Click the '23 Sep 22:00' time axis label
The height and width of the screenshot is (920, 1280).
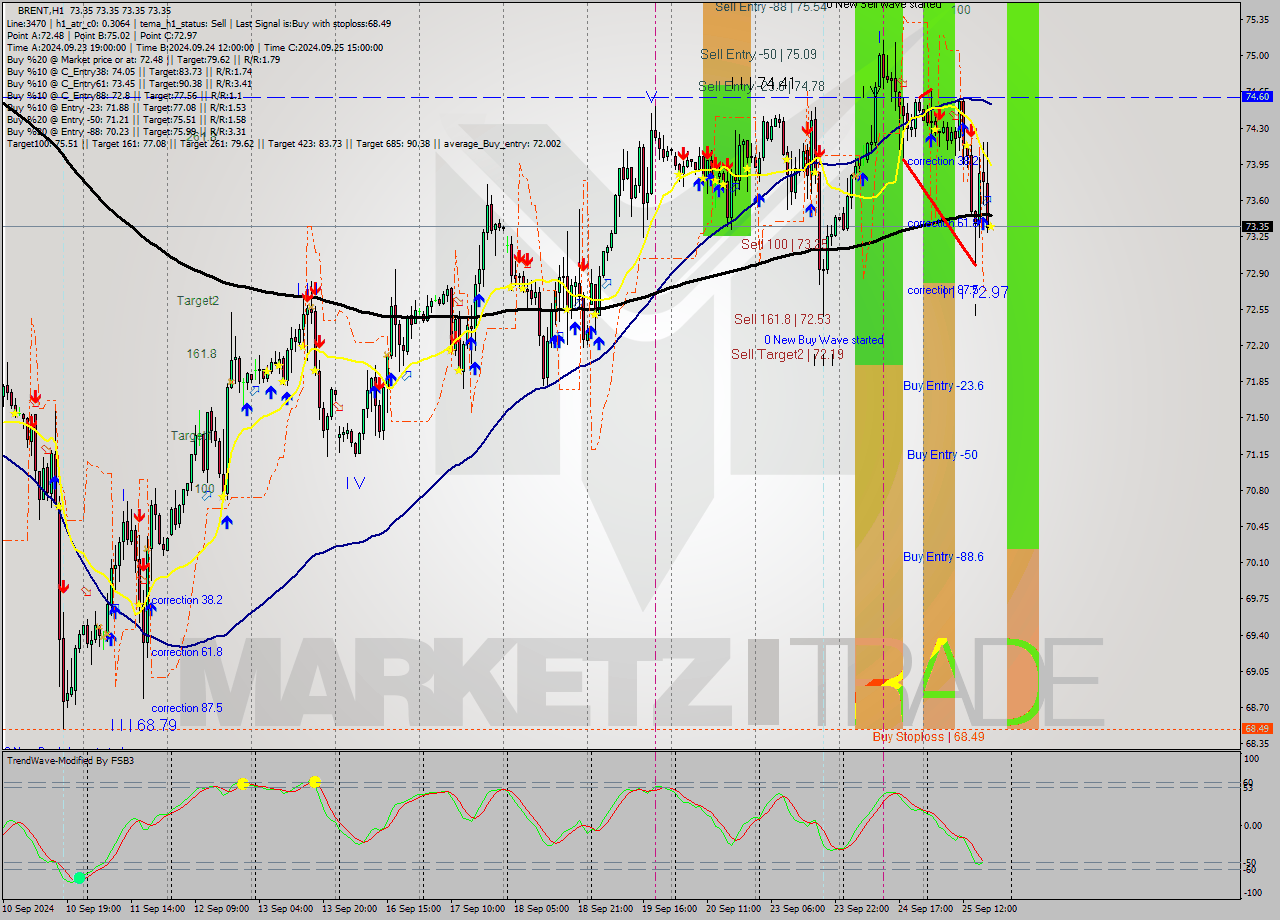point(860,908)
